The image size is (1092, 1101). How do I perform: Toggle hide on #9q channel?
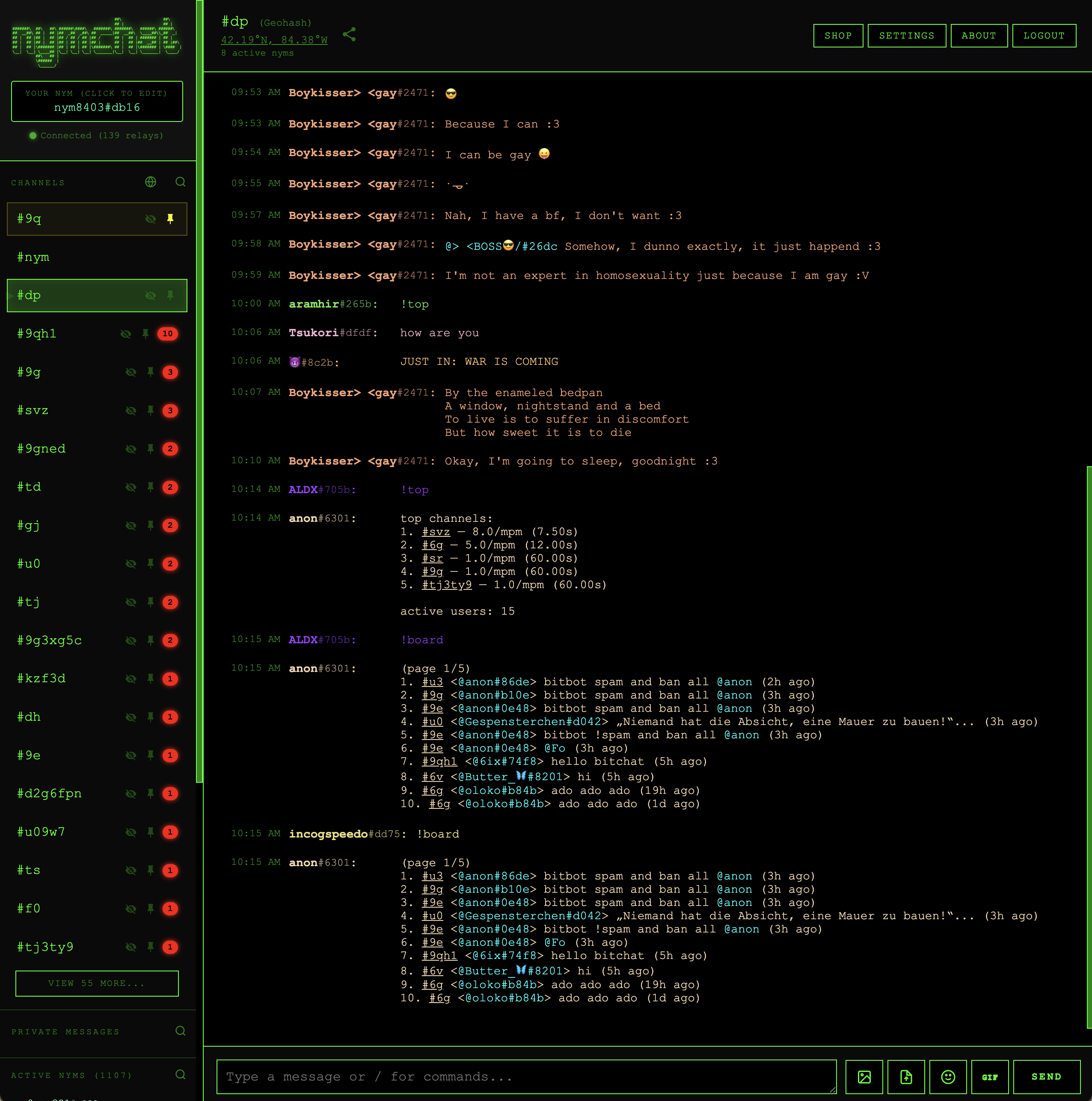click(151, 219)
